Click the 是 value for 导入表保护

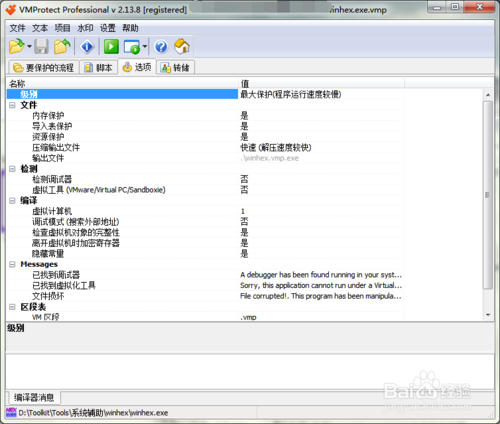pyautogui.click(x=244, y=126)
